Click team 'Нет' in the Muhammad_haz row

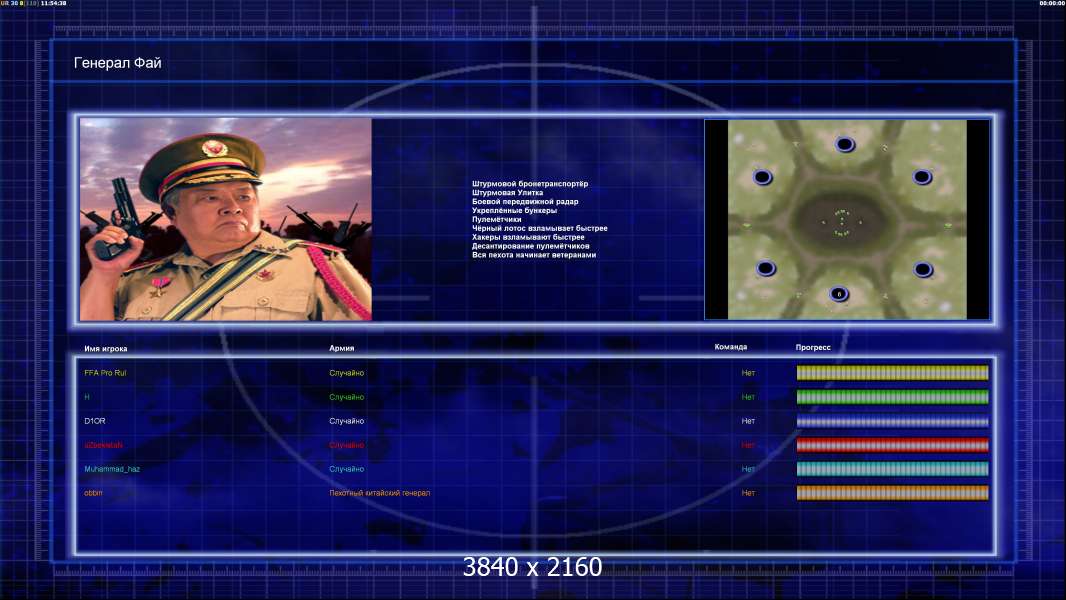pos(748,469)
